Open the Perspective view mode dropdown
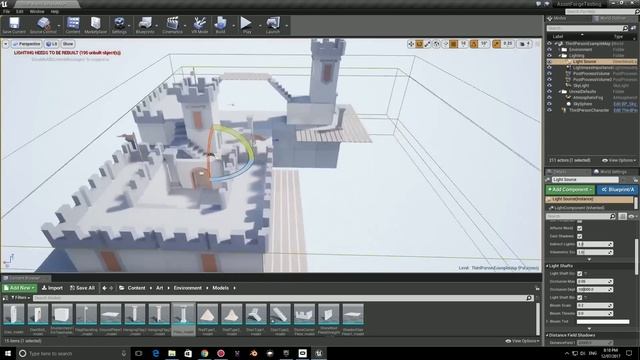Image resolution: width=640 pixels, height=360 pixels. click(x=27, y=44)
